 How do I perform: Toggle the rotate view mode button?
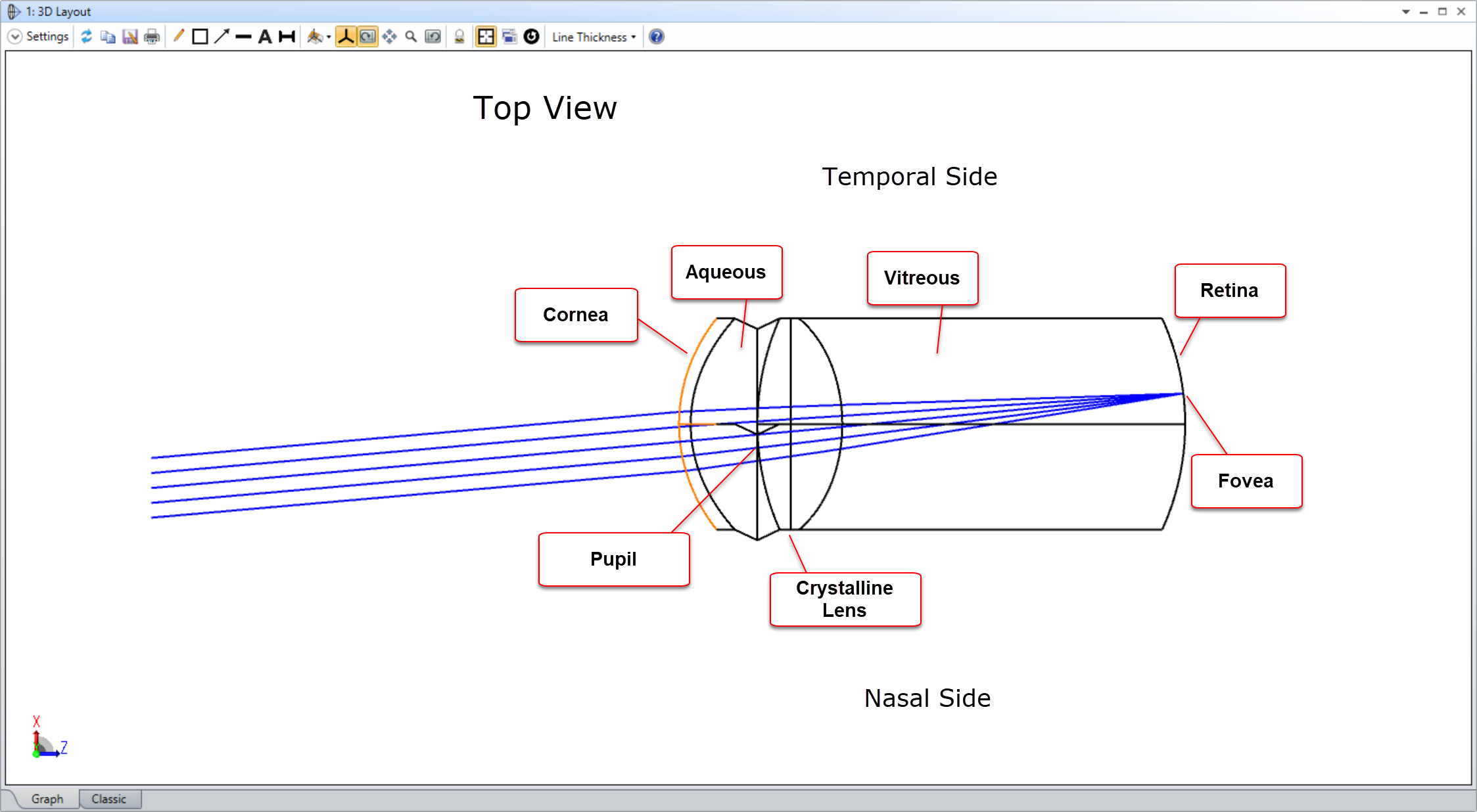tap(368, 37)
